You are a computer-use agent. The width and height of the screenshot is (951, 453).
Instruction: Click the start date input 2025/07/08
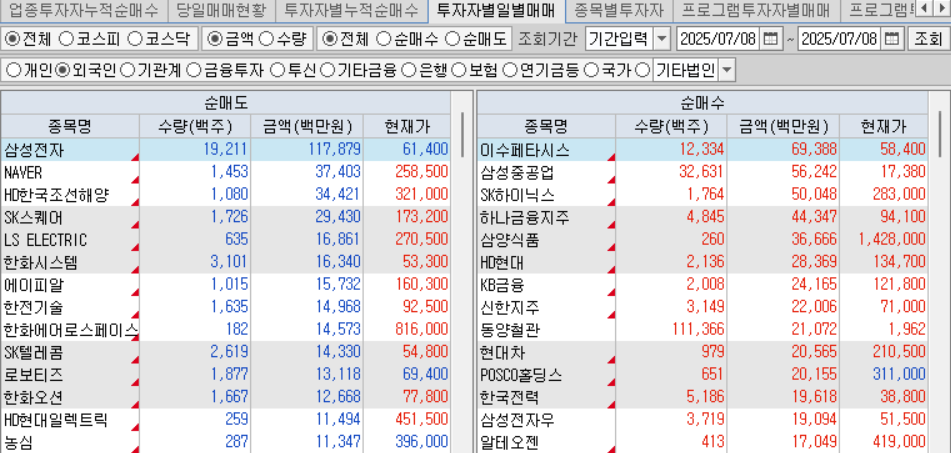[718, 39]
